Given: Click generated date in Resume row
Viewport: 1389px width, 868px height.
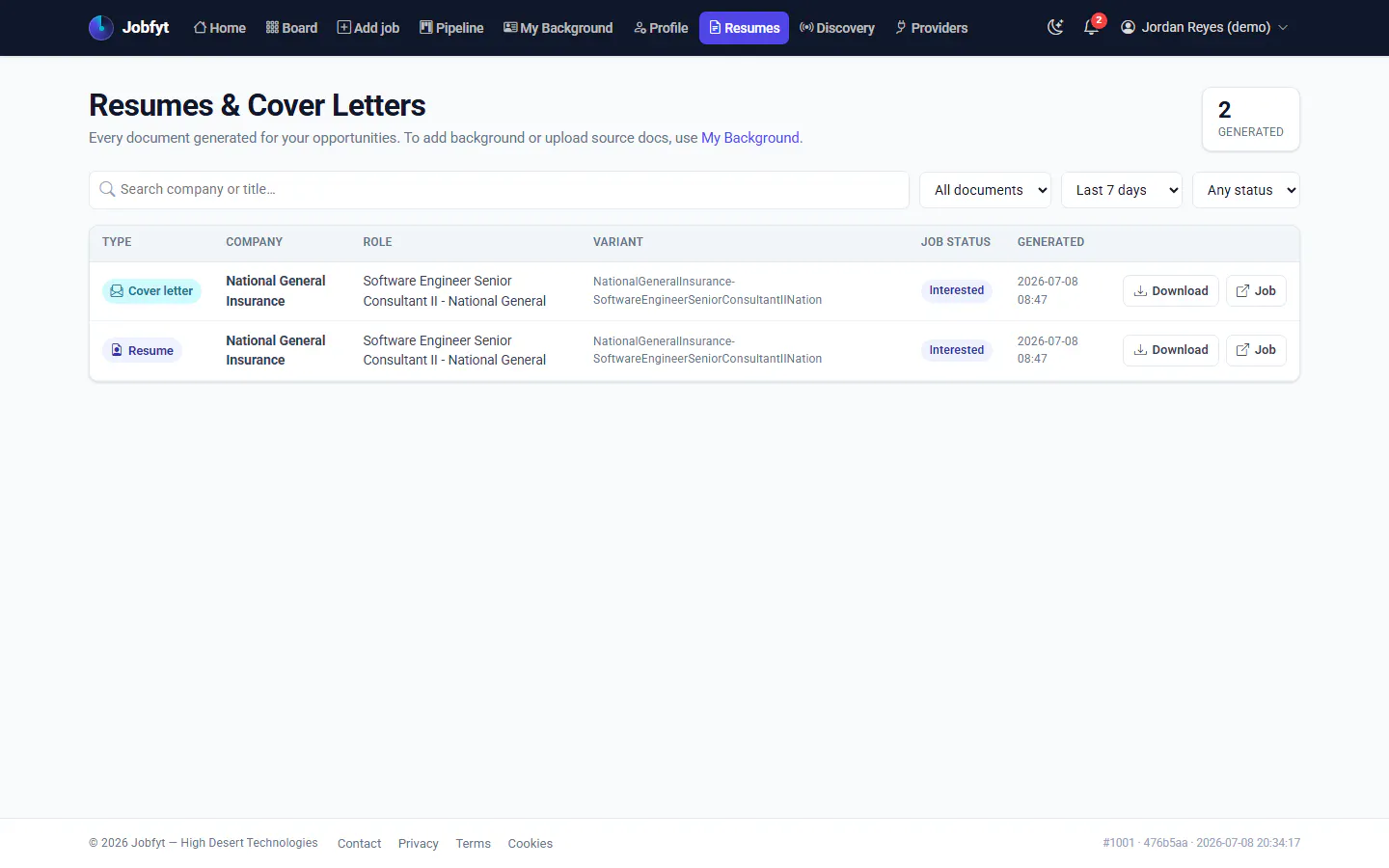Looking at the screenshot, I should pos(1048,350).
